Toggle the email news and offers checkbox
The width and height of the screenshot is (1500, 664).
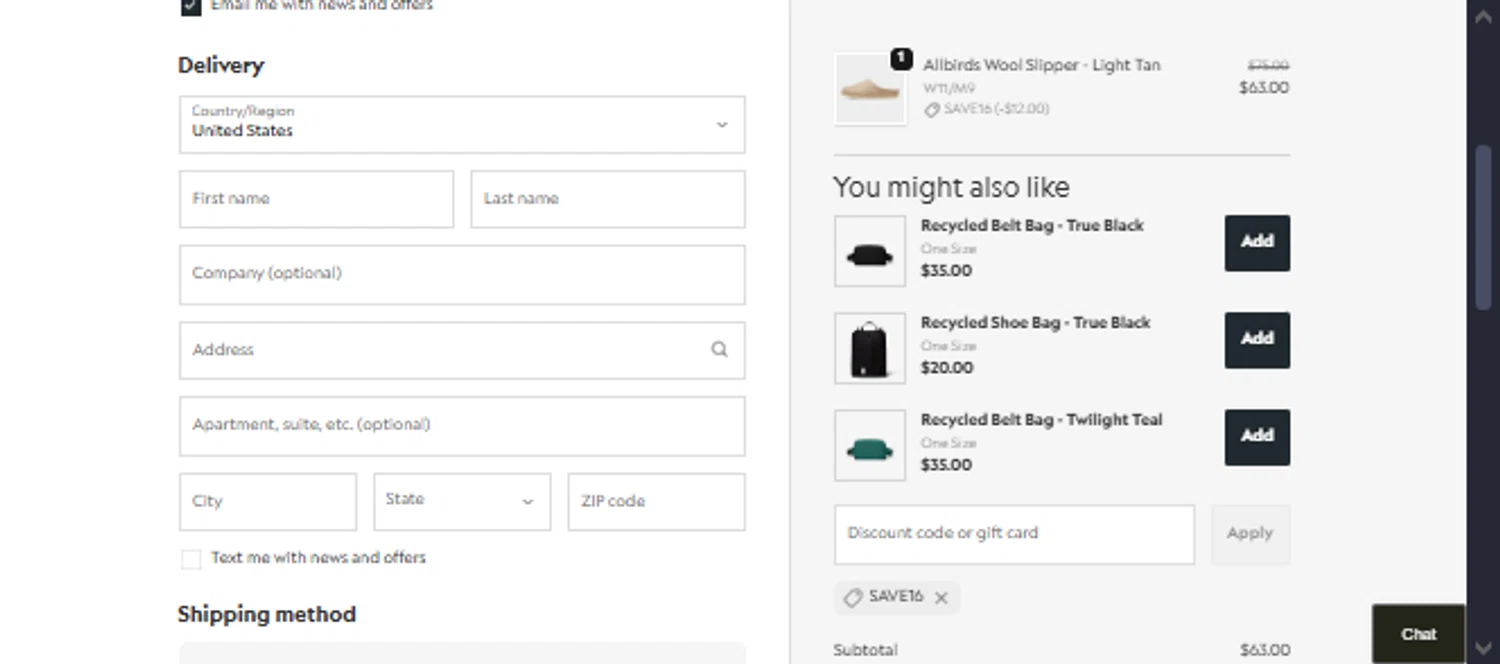191,6
